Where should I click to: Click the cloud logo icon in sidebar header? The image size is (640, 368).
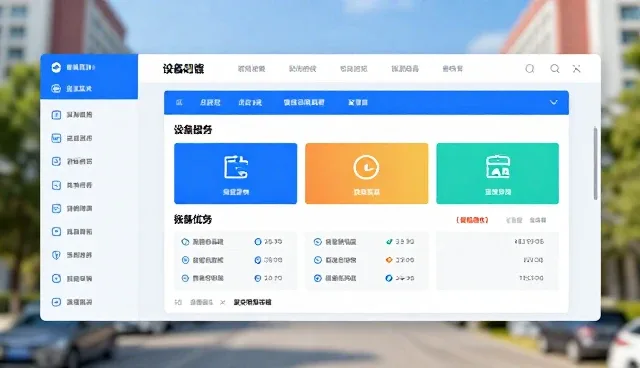[x=56, y=67]
